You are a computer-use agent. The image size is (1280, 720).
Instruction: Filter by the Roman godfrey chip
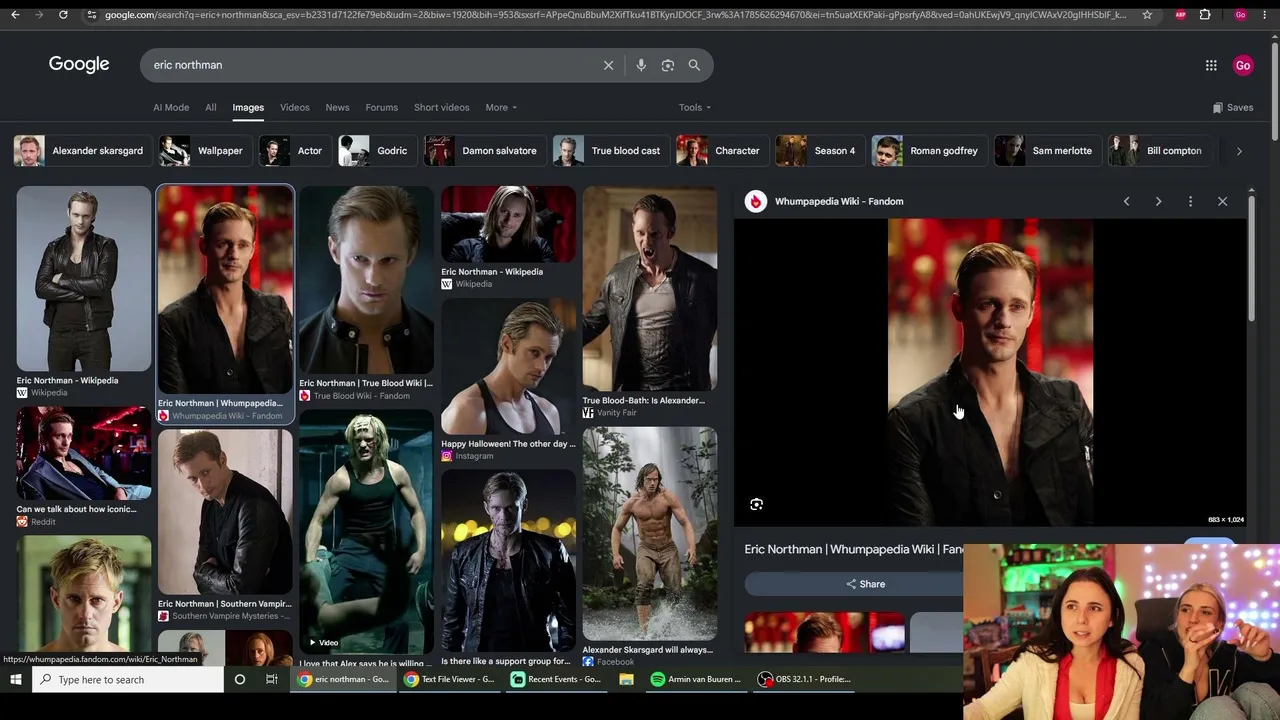coord(929,151)
